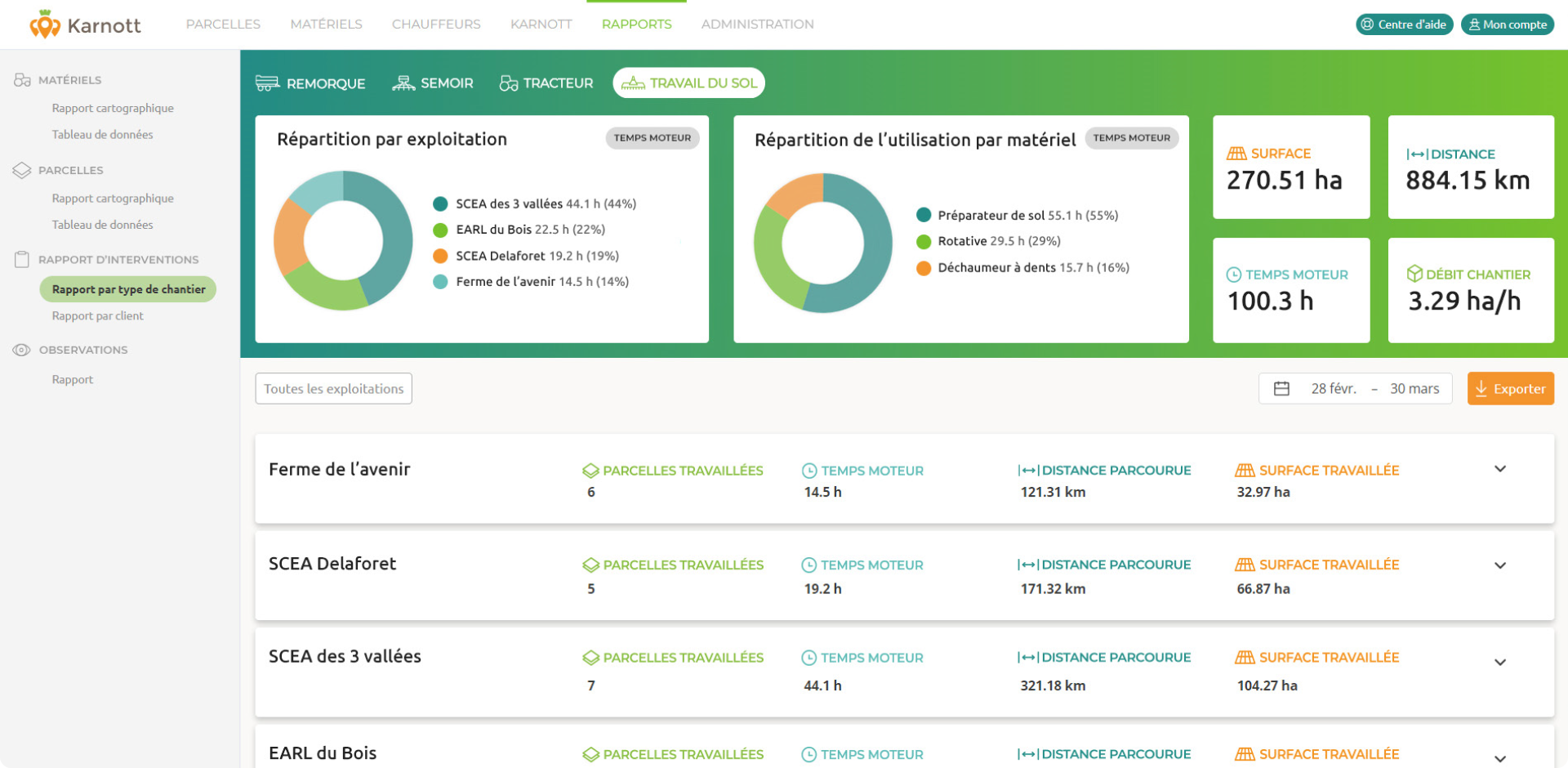Open the Chauffeurs top menu

[x=436, y=25]
